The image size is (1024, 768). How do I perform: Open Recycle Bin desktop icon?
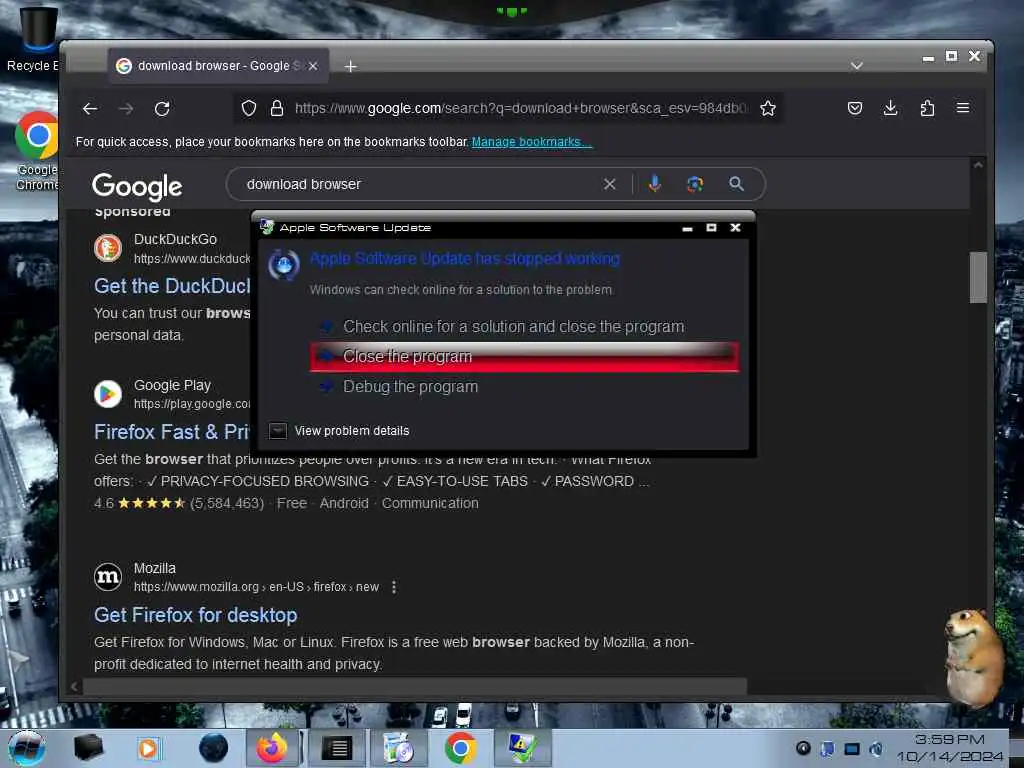point(36,37)
